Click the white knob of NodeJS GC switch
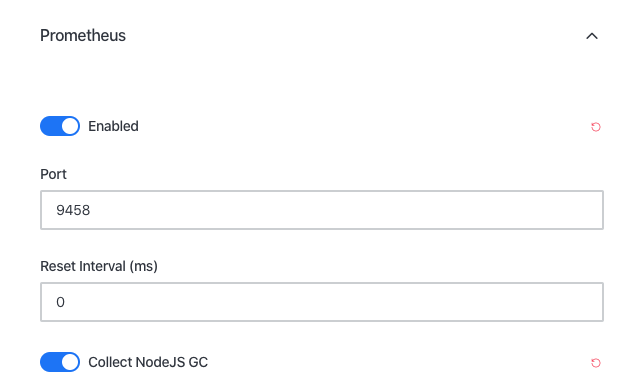 click(70, 362)
